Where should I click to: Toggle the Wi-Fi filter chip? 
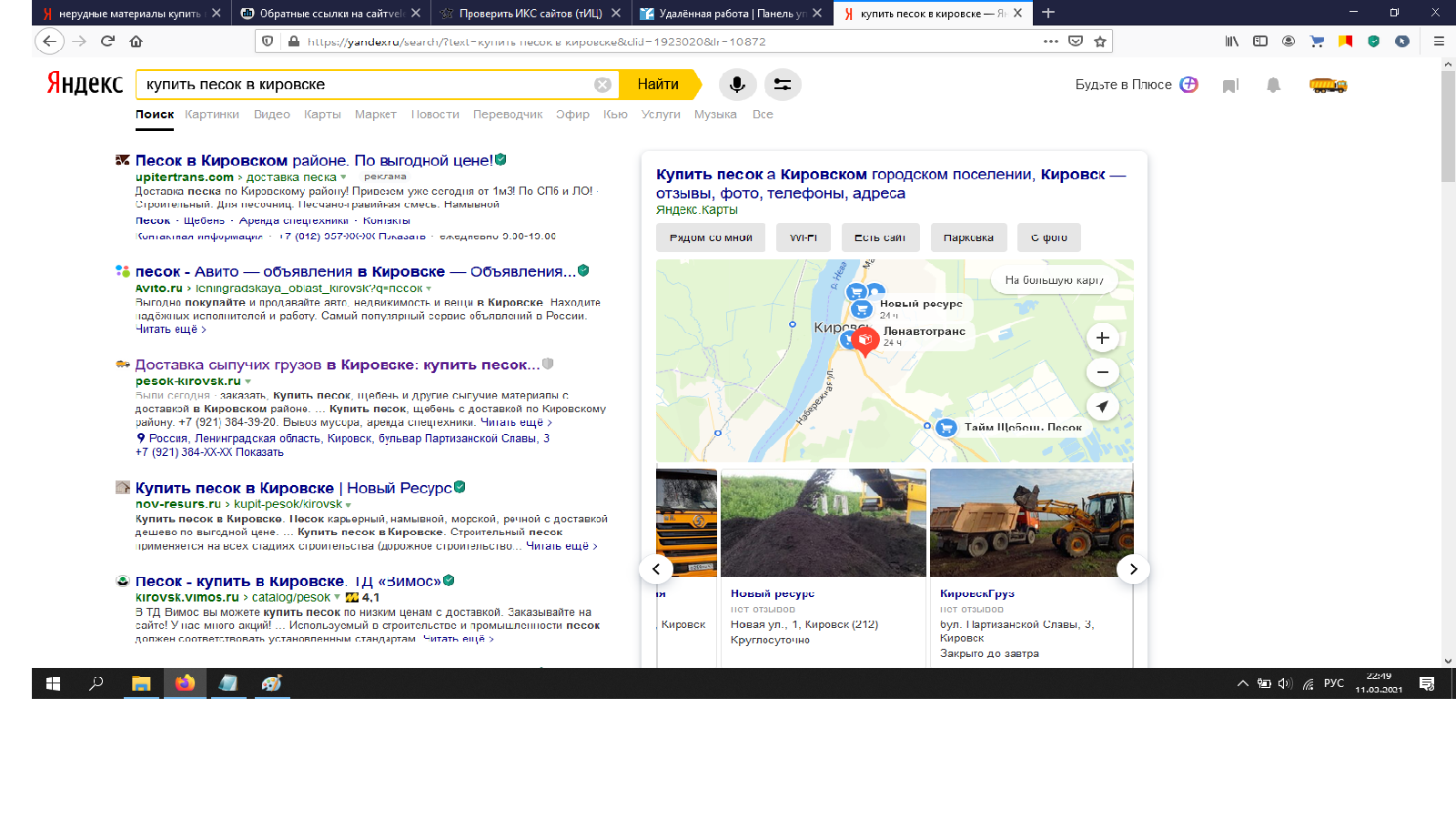tap(803, 238)
